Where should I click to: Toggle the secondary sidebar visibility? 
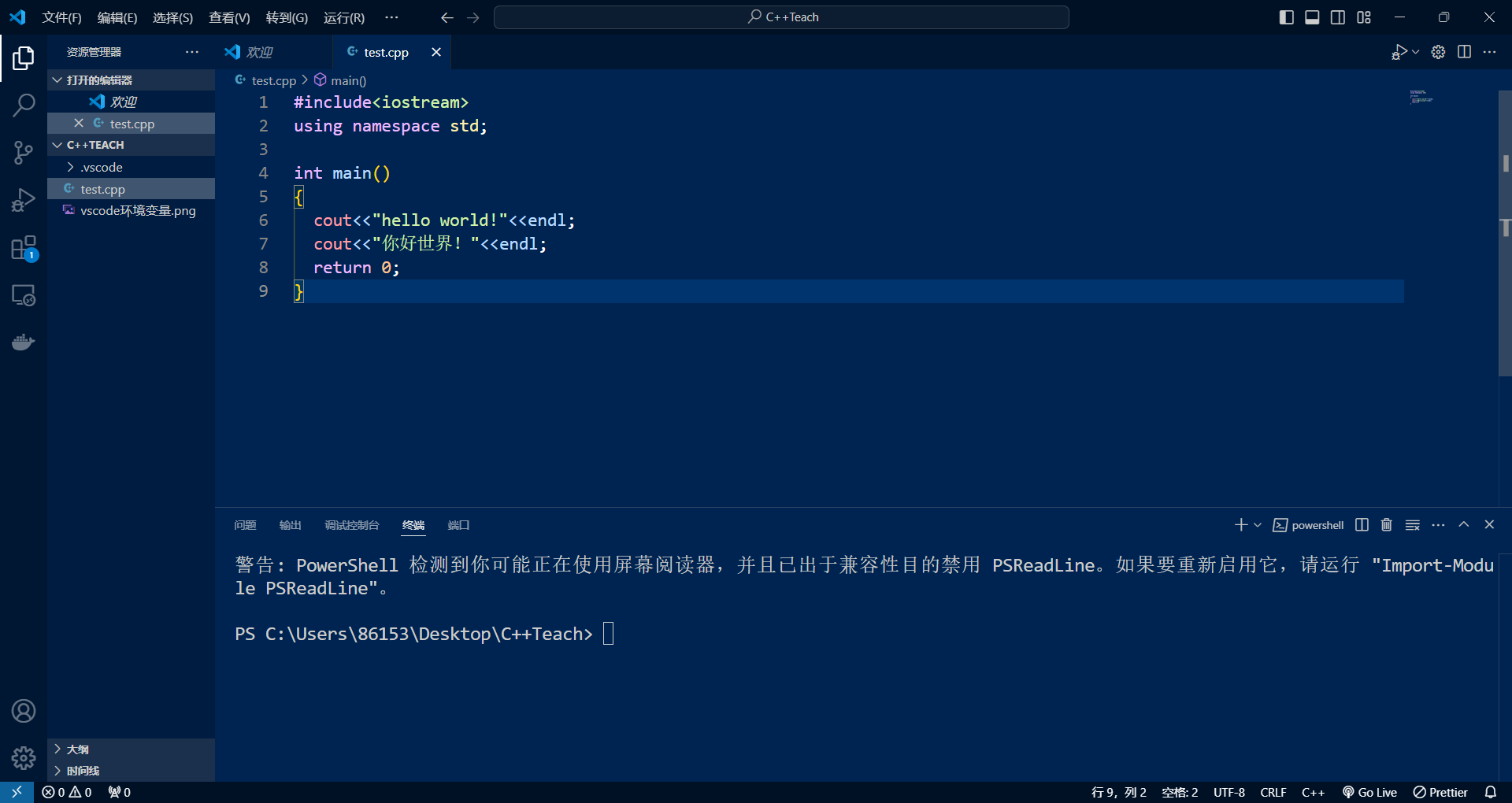[x=1338, y=17]
